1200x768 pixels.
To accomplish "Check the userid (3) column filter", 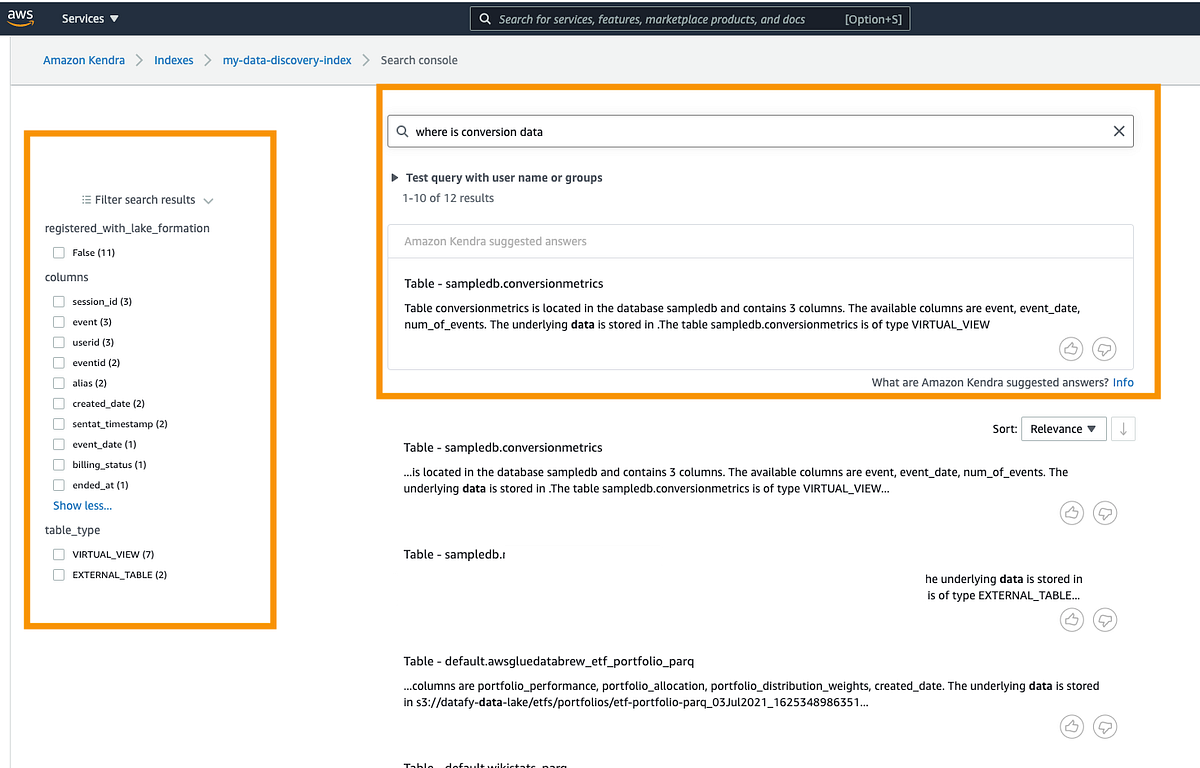I will [59, 343].
